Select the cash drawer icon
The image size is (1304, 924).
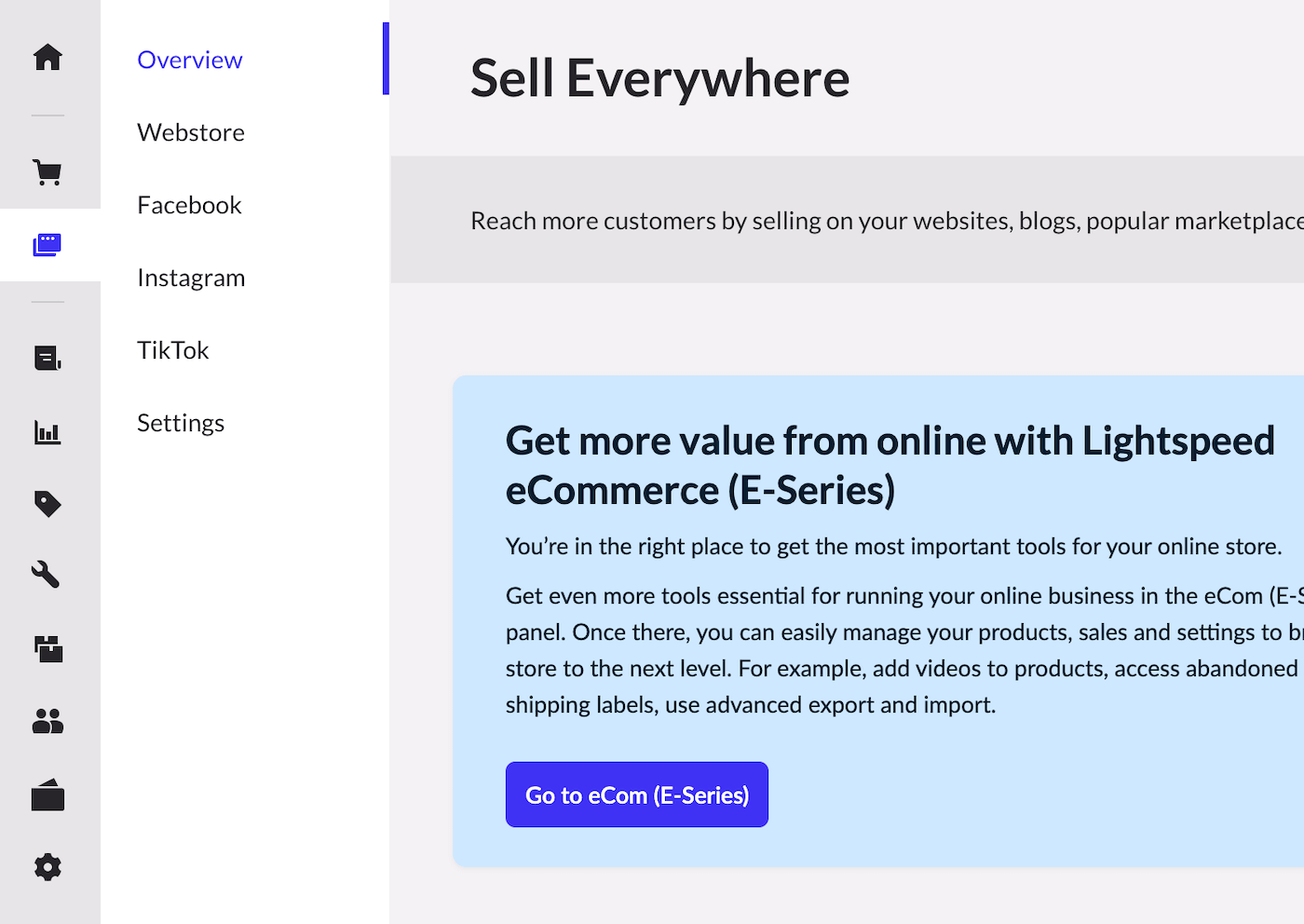tap(48, 795)
